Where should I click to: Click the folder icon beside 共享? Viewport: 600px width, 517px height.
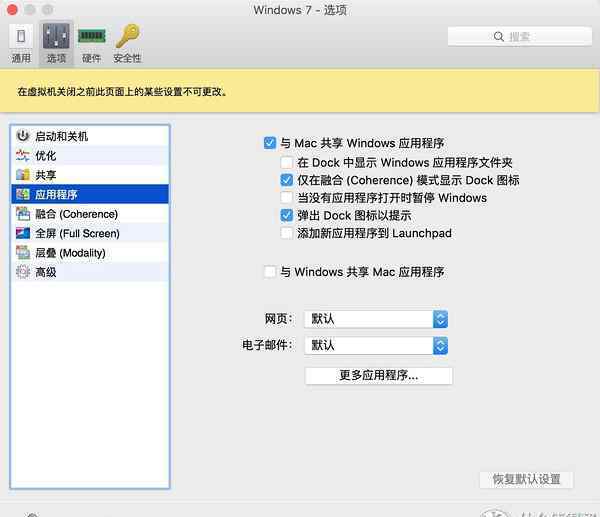pyautogui.click(x=23, y=175)
